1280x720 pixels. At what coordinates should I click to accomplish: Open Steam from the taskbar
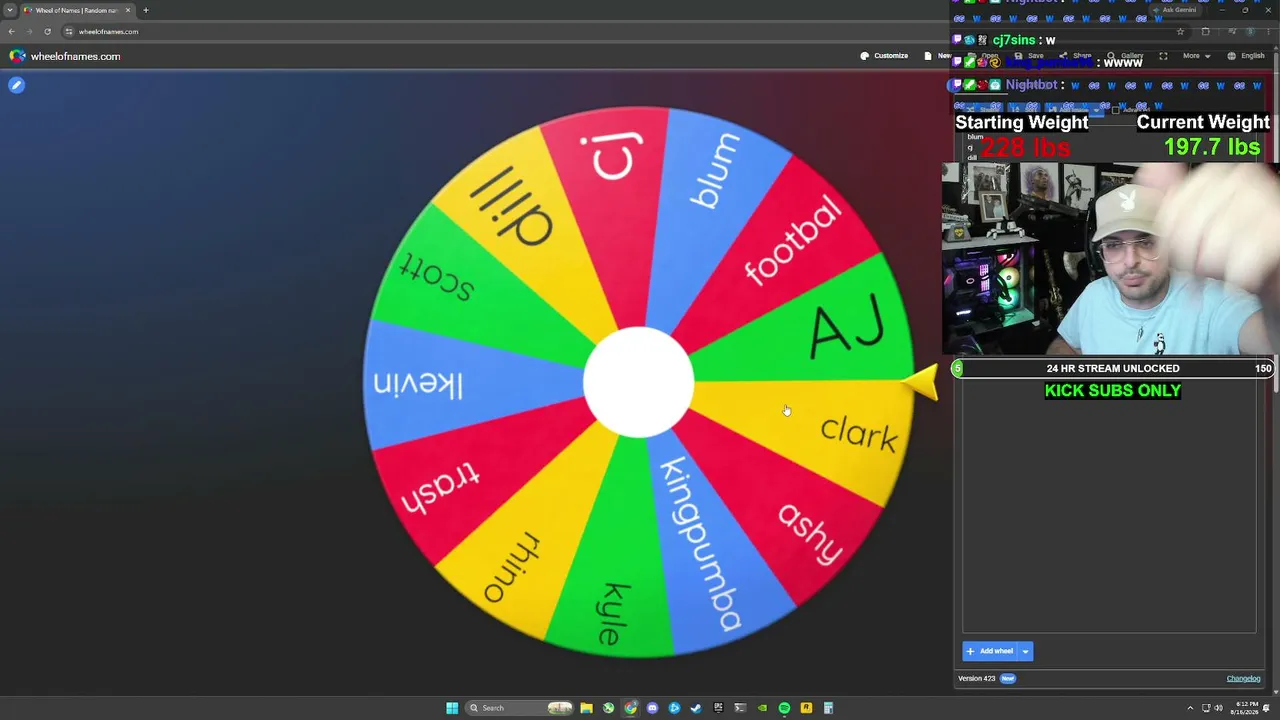pos(696,708)
